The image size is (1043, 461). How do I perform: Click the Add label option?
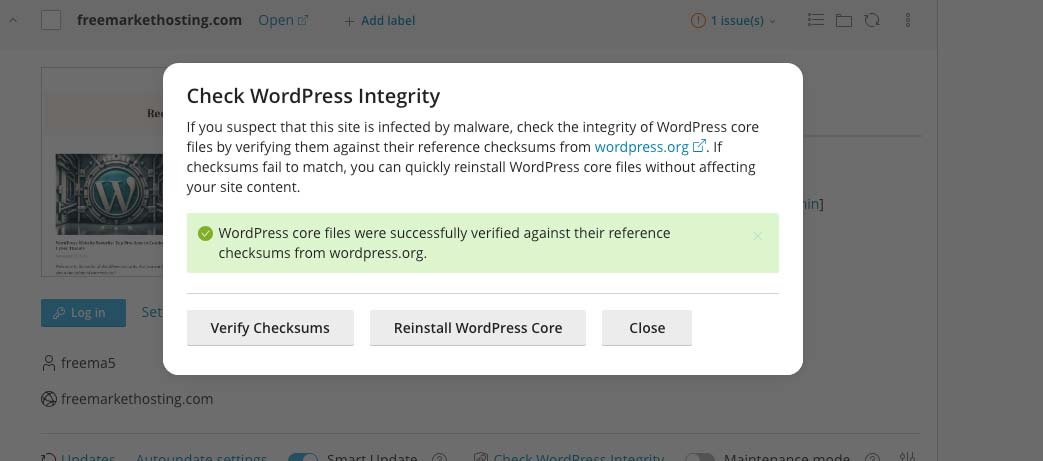tap(379, 20)
